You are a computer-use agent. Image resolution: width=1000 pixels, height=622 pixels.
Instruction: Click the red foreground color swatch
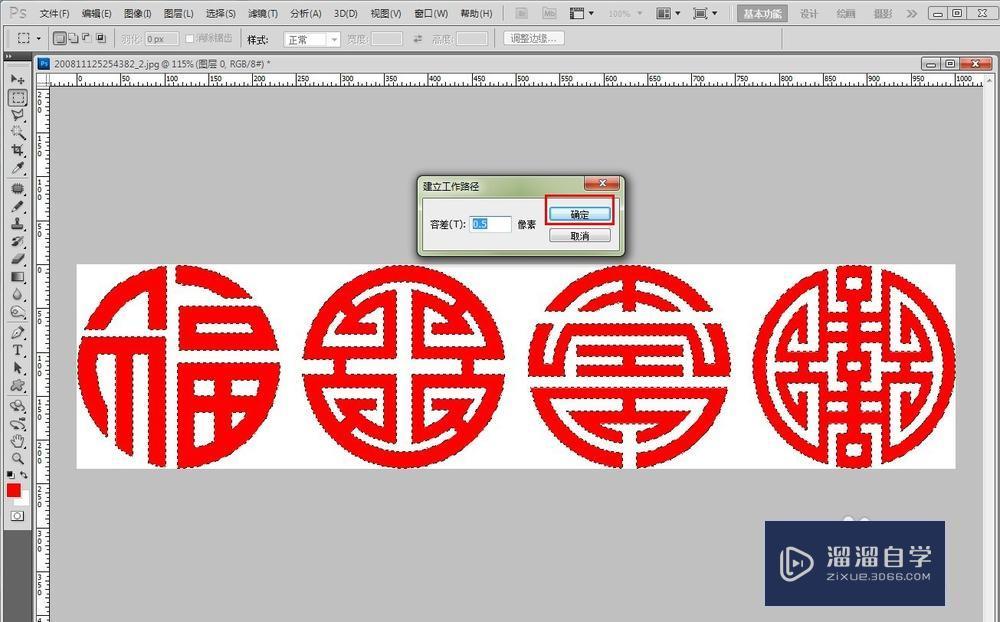[x=13, y=490]
